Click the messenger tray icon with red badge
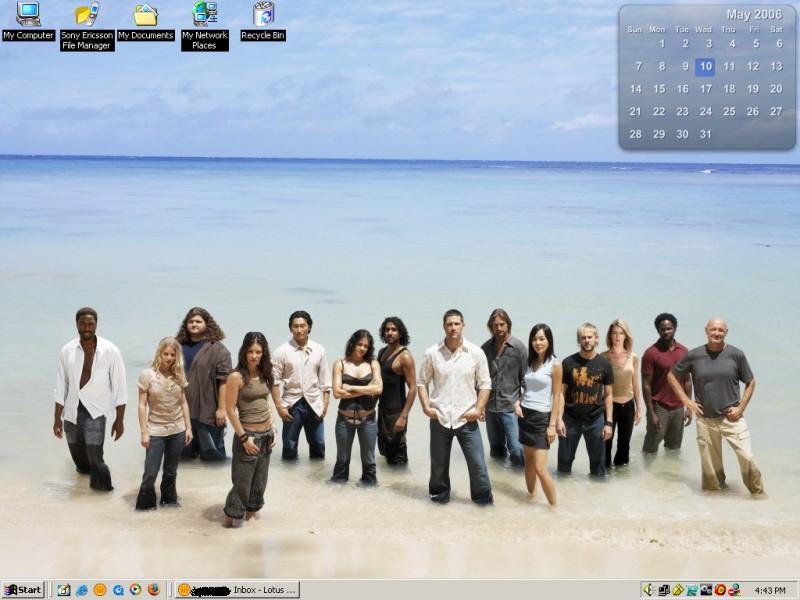Image resolution: width=800 pixels, height=600 pixels. pos(734,590)
